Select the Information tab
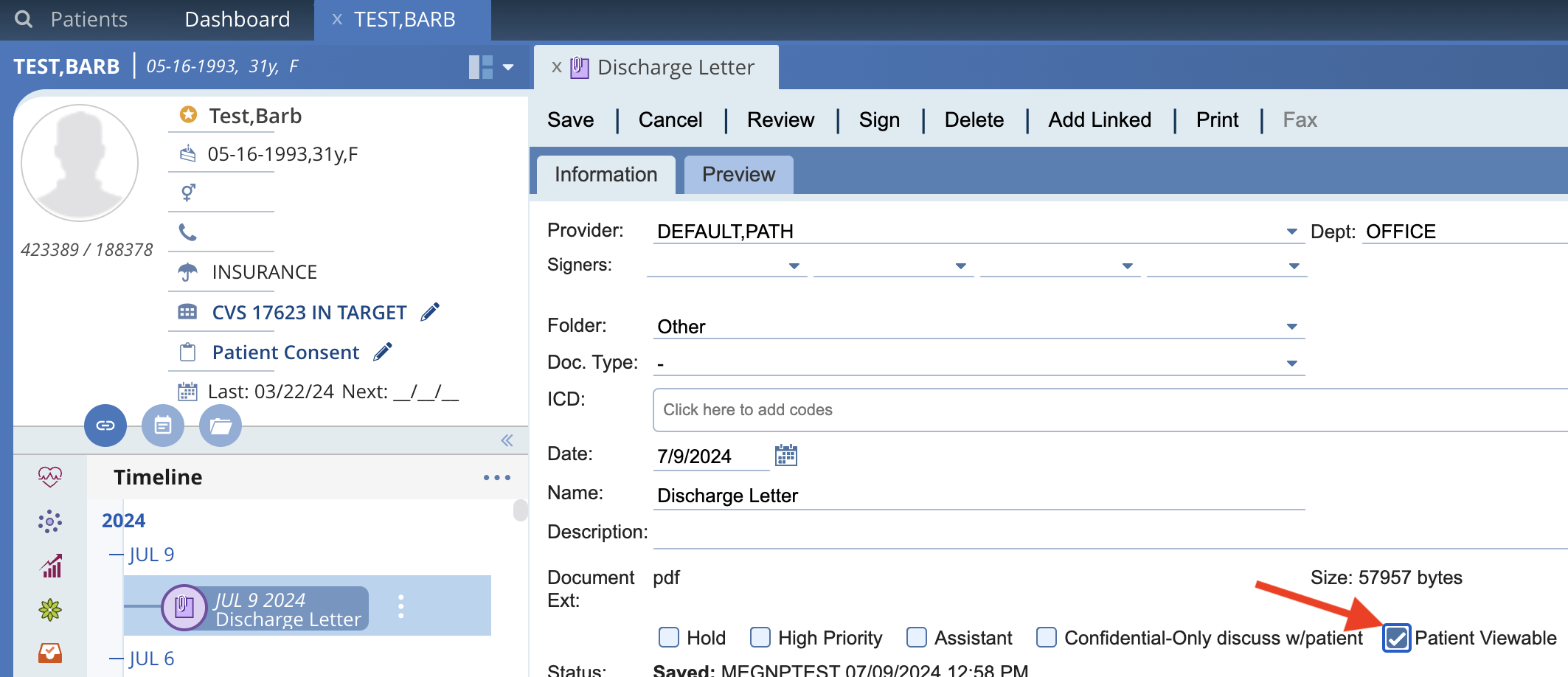 coord(606,175)
